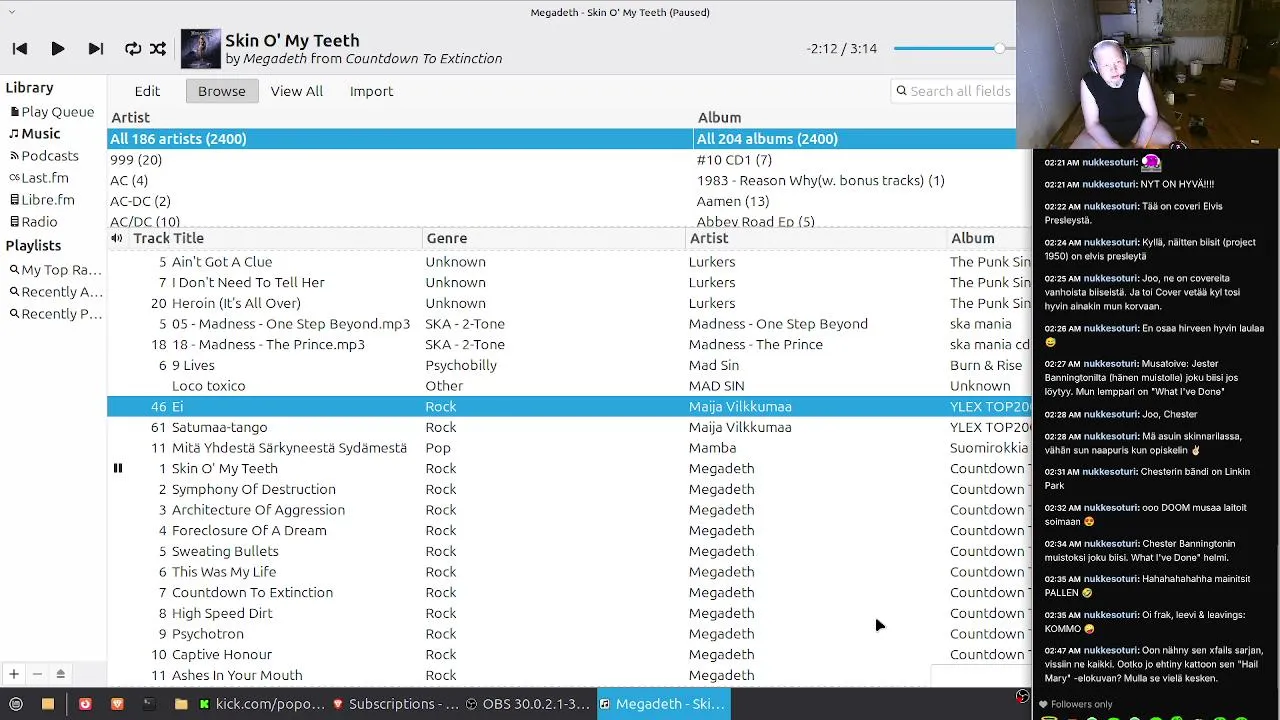Select track Ei by Maija Vilkkumaa

569,406
